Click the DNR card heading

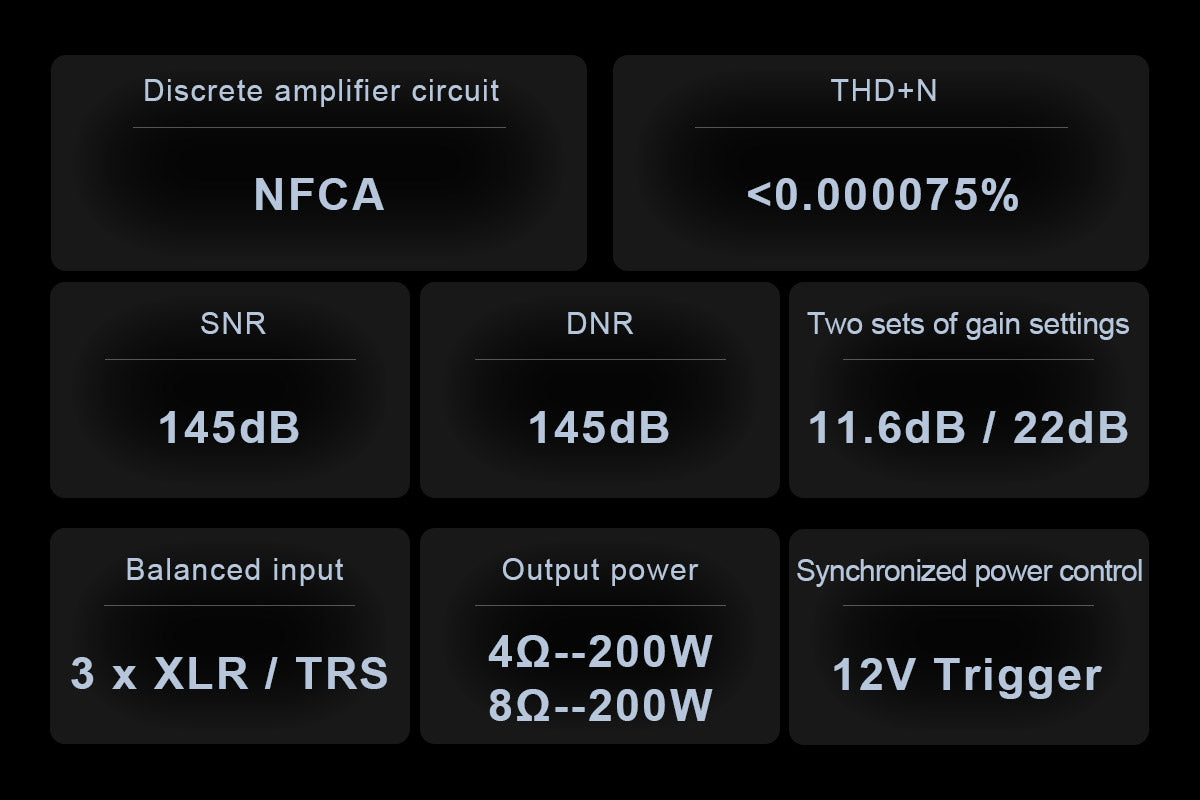pyautogui.click(x=600, y=323)
